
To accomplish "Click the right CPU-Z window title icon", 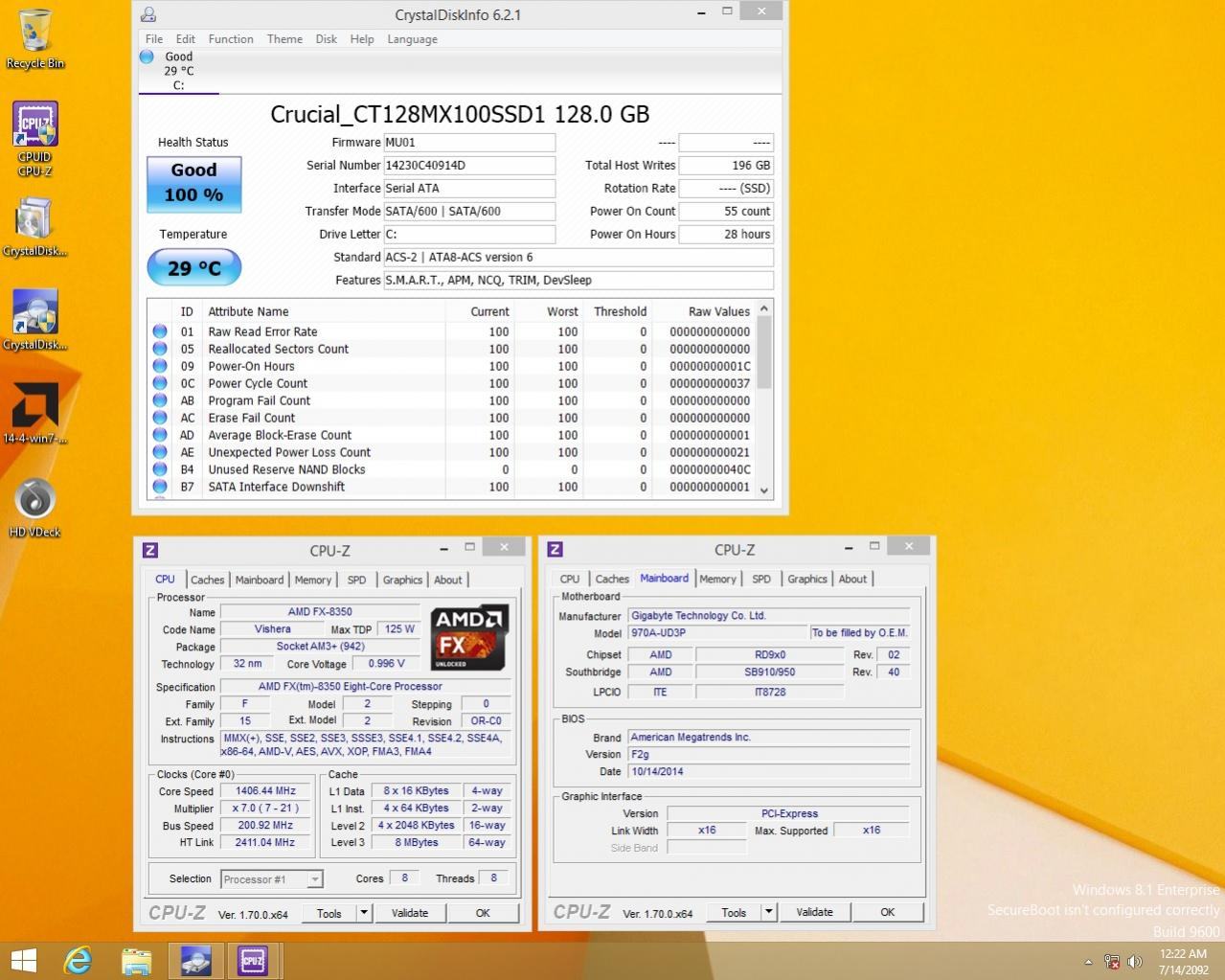I will pos(555,549).
